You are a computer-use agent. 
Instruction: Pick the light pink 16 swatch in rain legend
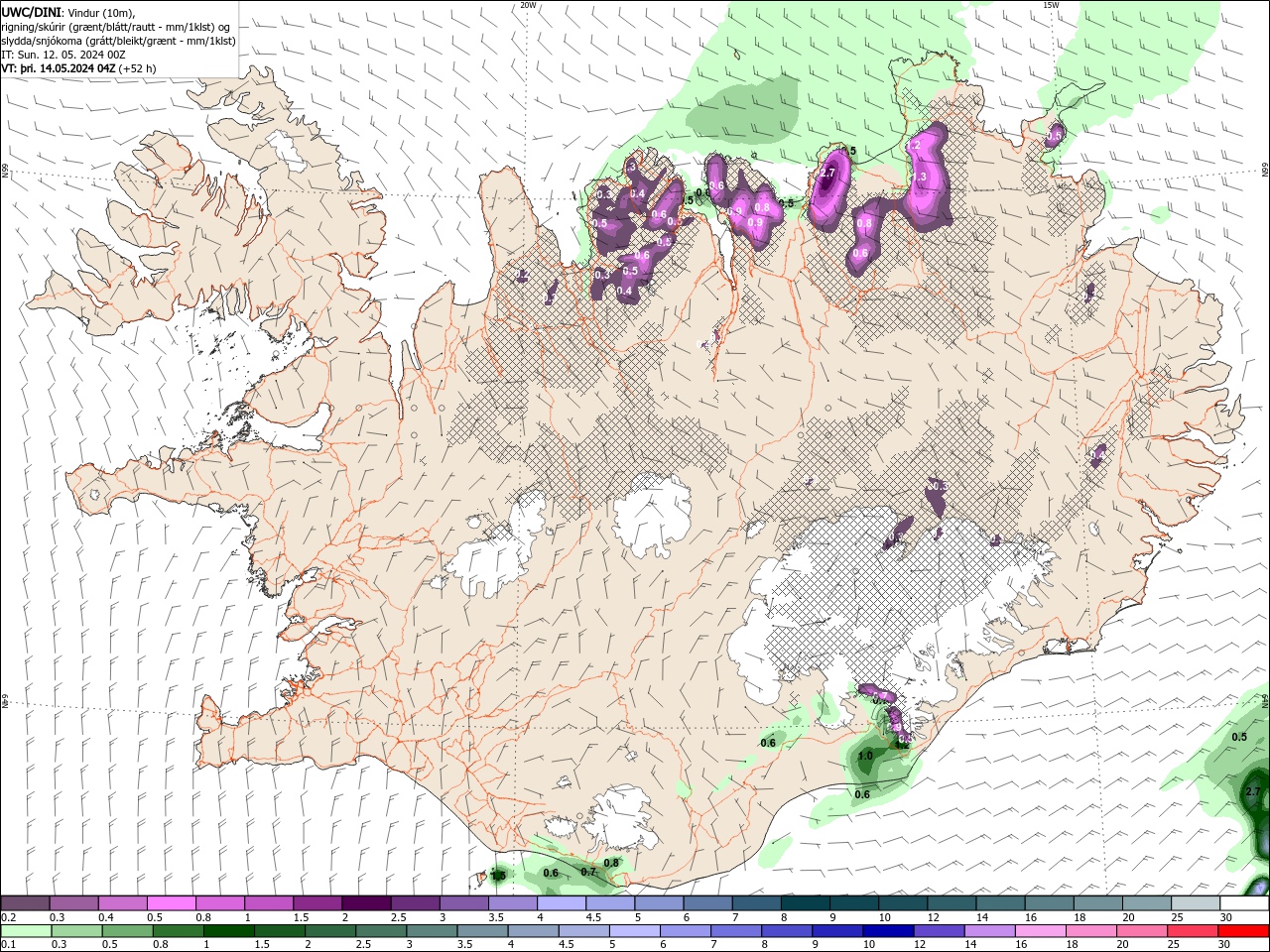(x=1041, y=930)
